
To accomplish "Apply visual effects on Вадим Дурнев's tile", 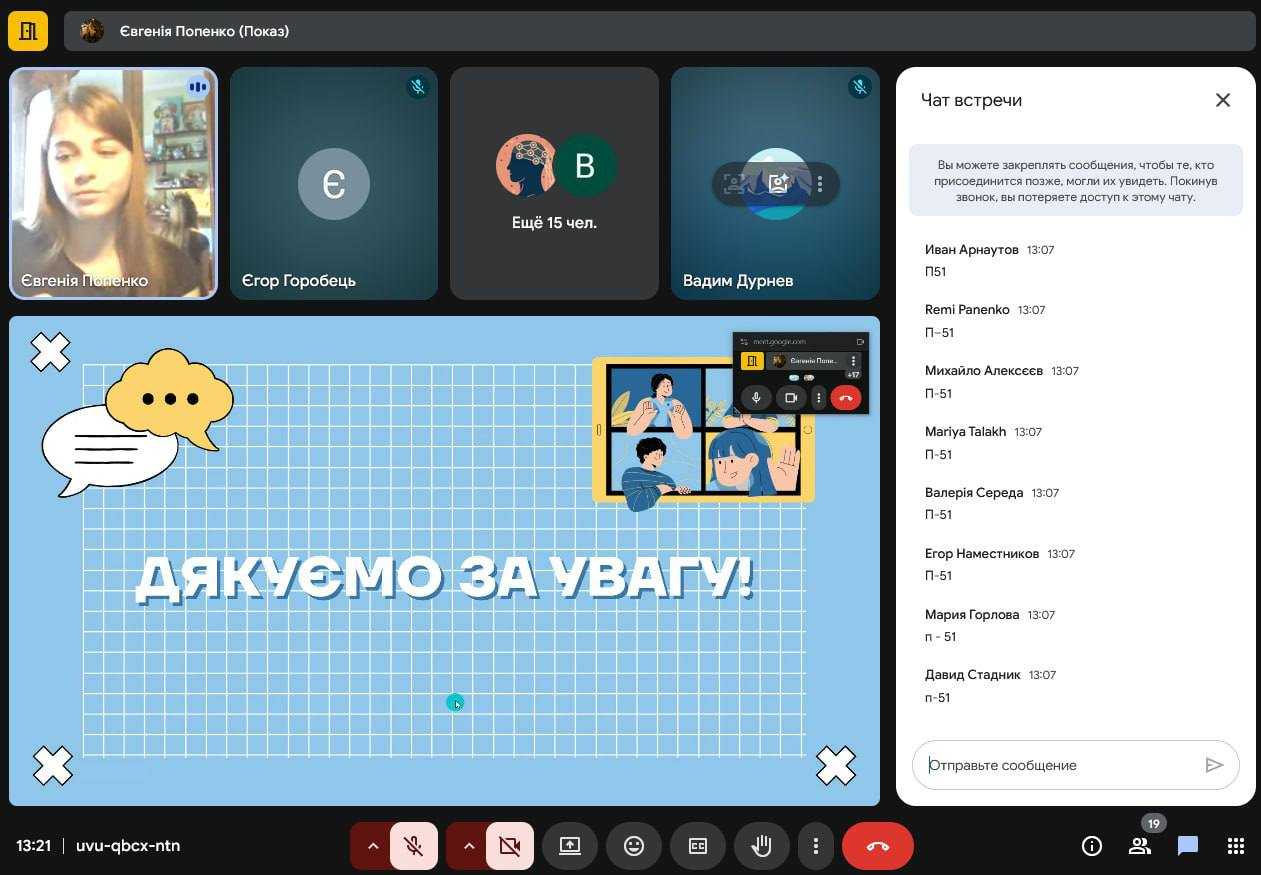I will (x=778, y=184).
